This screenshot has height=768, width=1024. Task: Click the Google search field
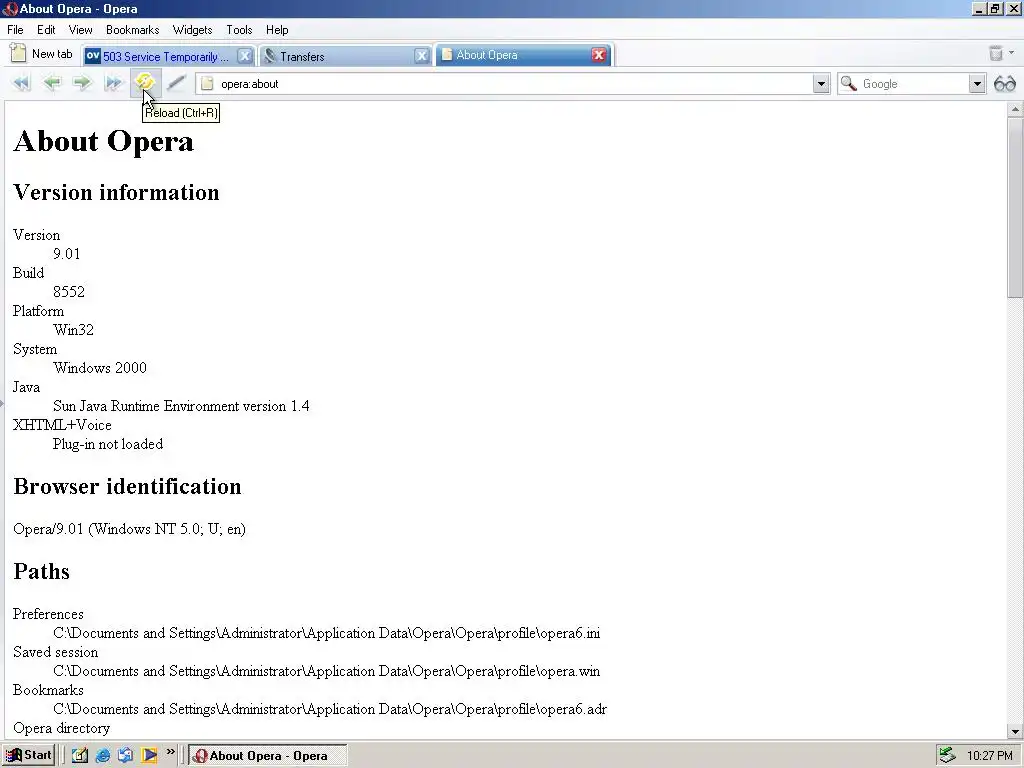(913, 84)
